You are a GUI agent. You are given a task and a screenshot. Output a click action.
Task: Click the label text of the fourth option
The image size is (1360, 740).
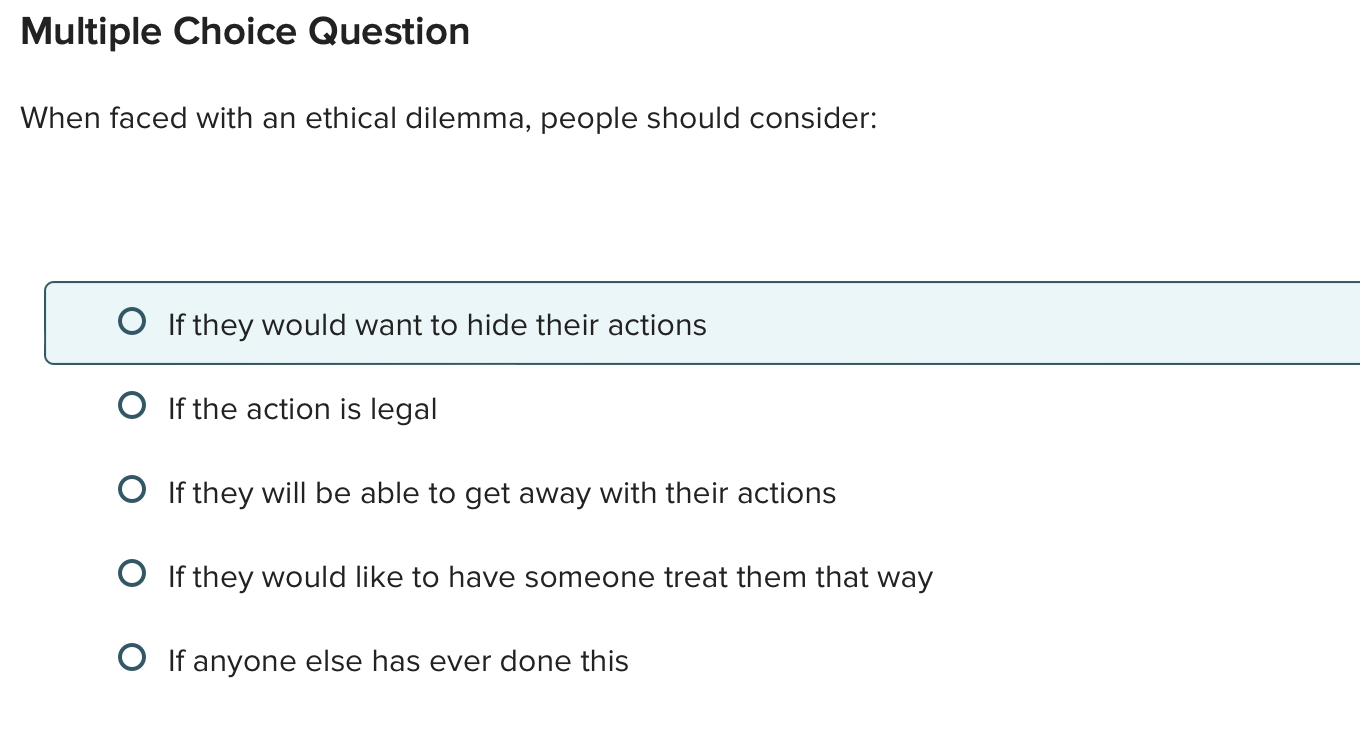tap(550, 577)
